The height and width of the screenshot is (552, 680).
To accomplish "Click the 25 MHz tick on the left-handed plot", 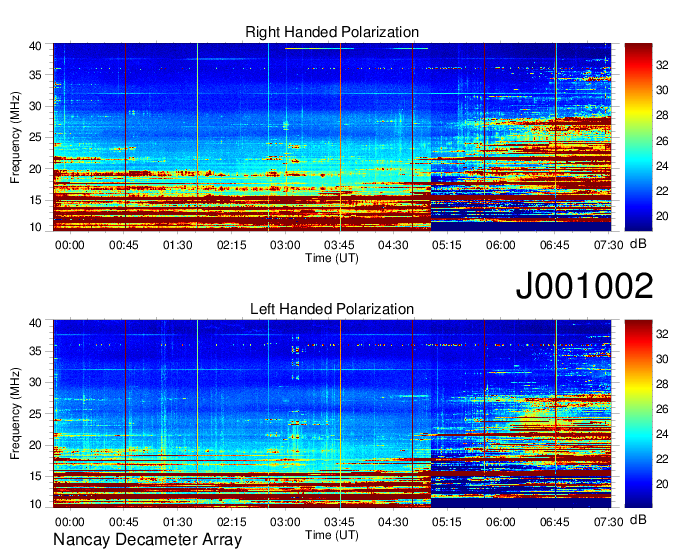I will (x=35, y=414).
